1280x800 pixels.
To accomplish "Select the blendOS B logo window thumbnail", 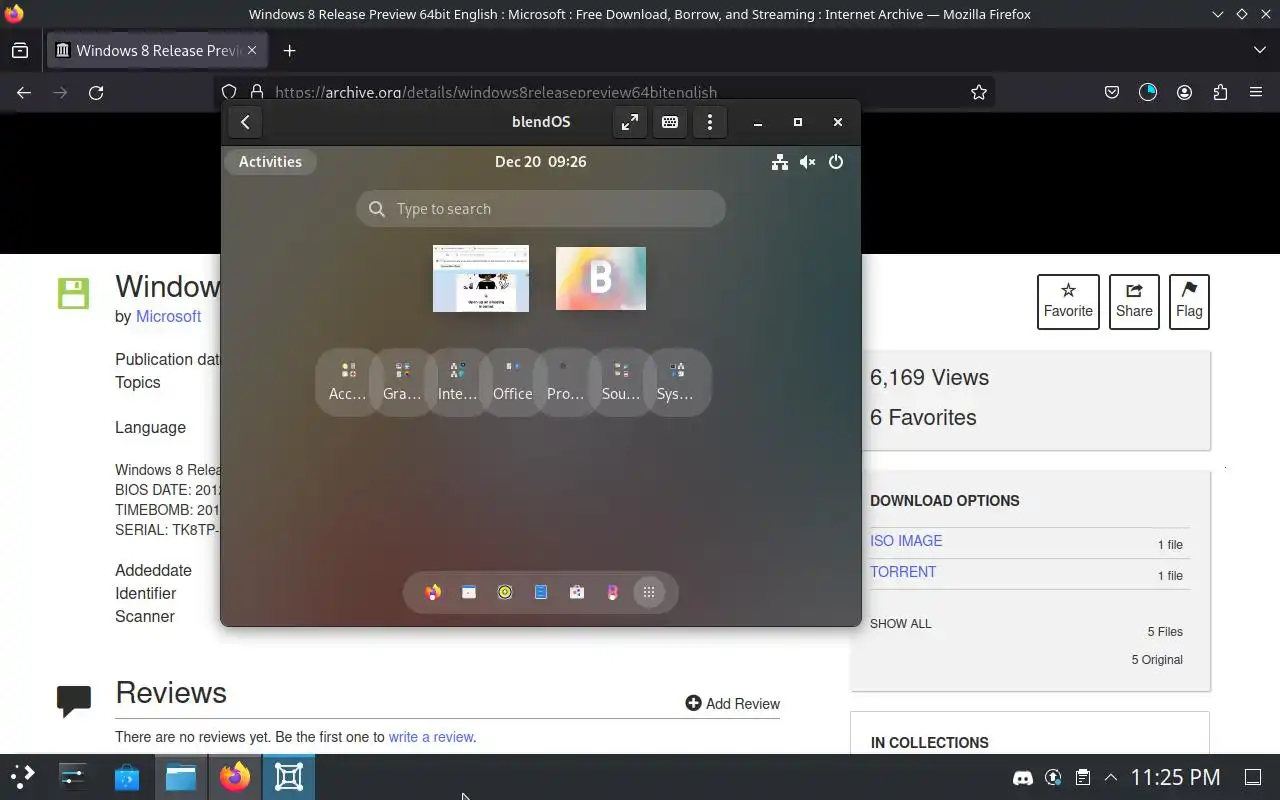I will 601,278.
